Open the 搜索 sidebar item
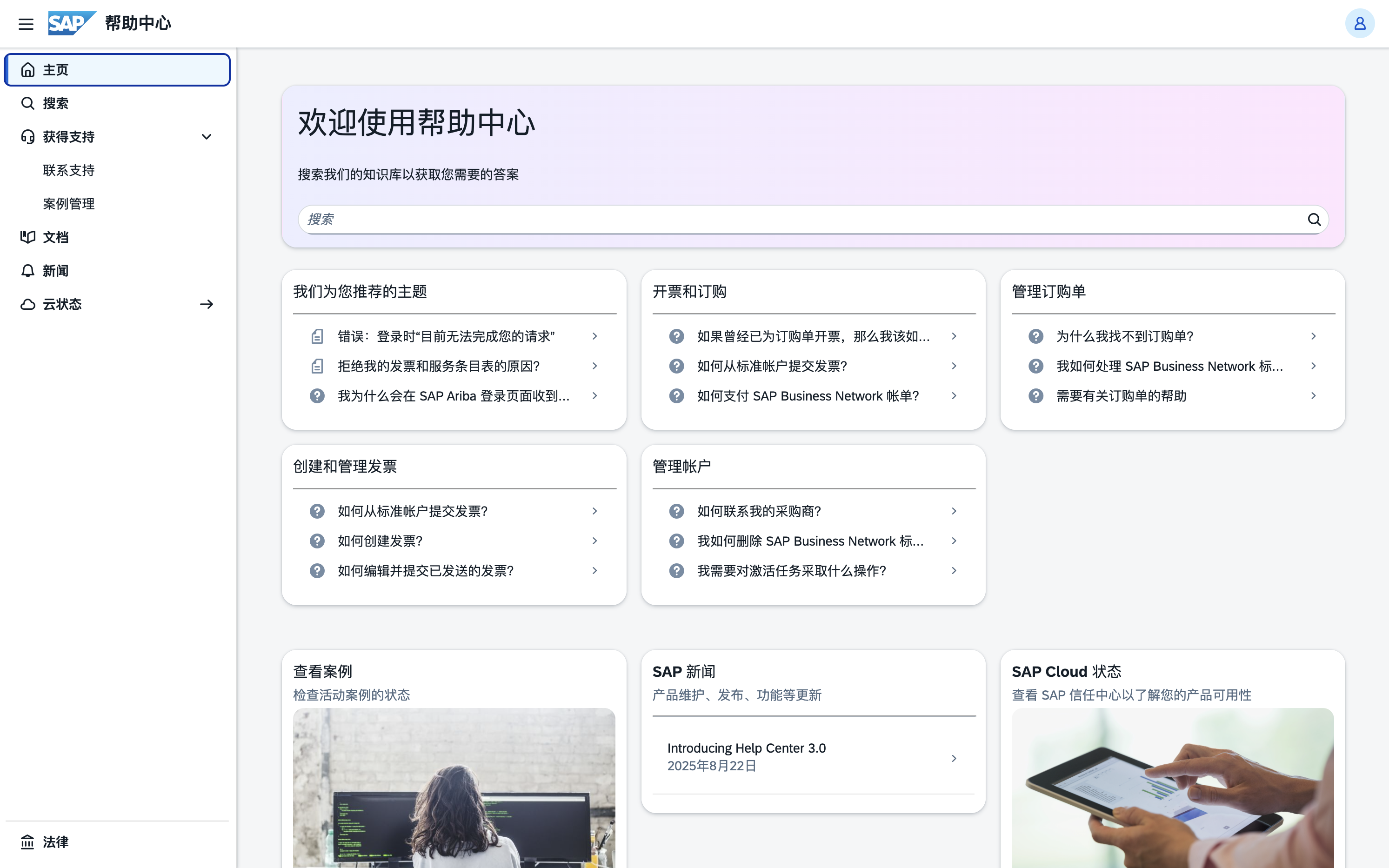The image size is (1389, 868). point(56,103)
